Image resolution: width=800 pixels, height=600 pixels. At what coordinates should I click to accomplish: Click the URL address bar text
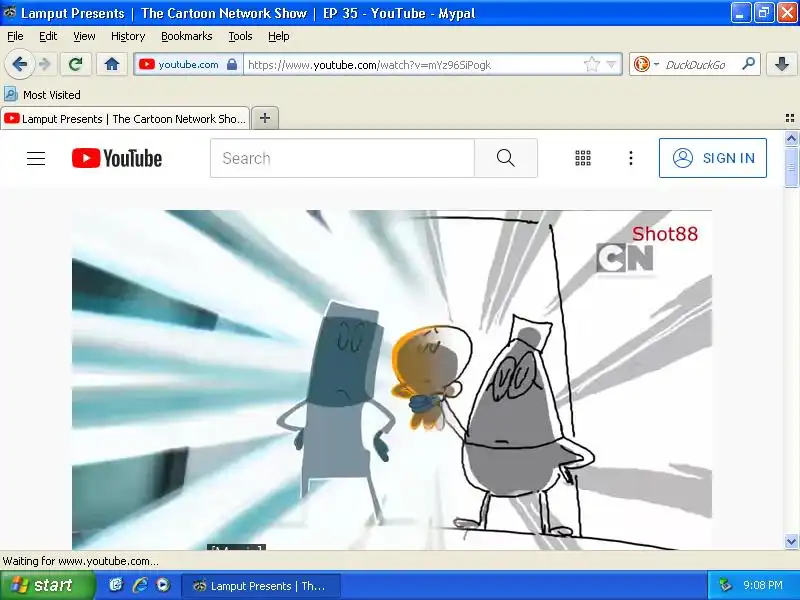[x=369, y=65]
